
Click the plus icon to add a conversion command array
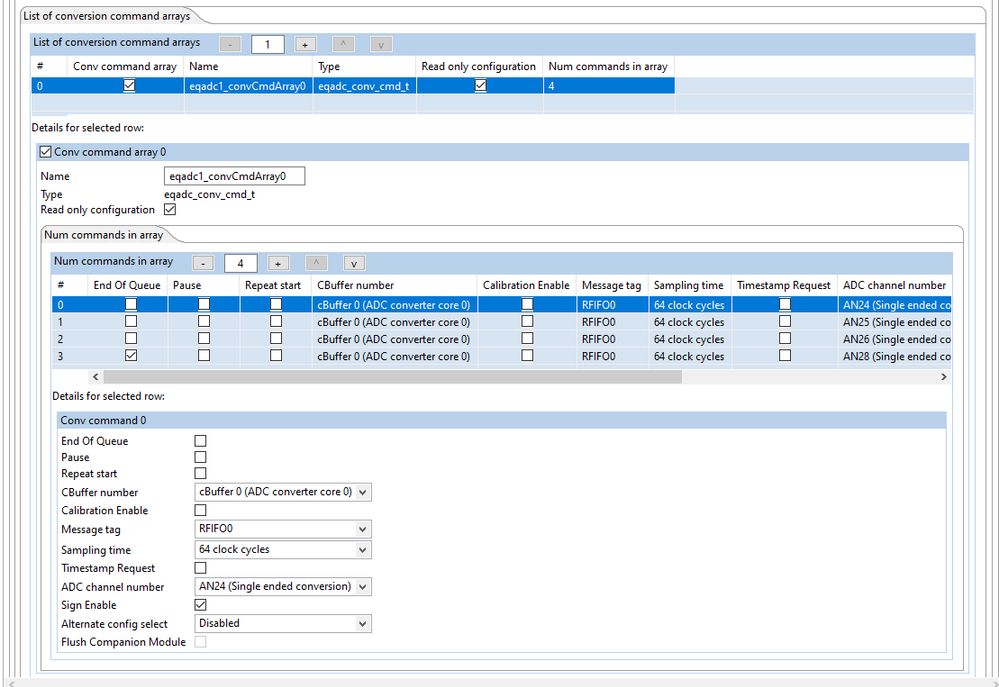click(306, 44)
